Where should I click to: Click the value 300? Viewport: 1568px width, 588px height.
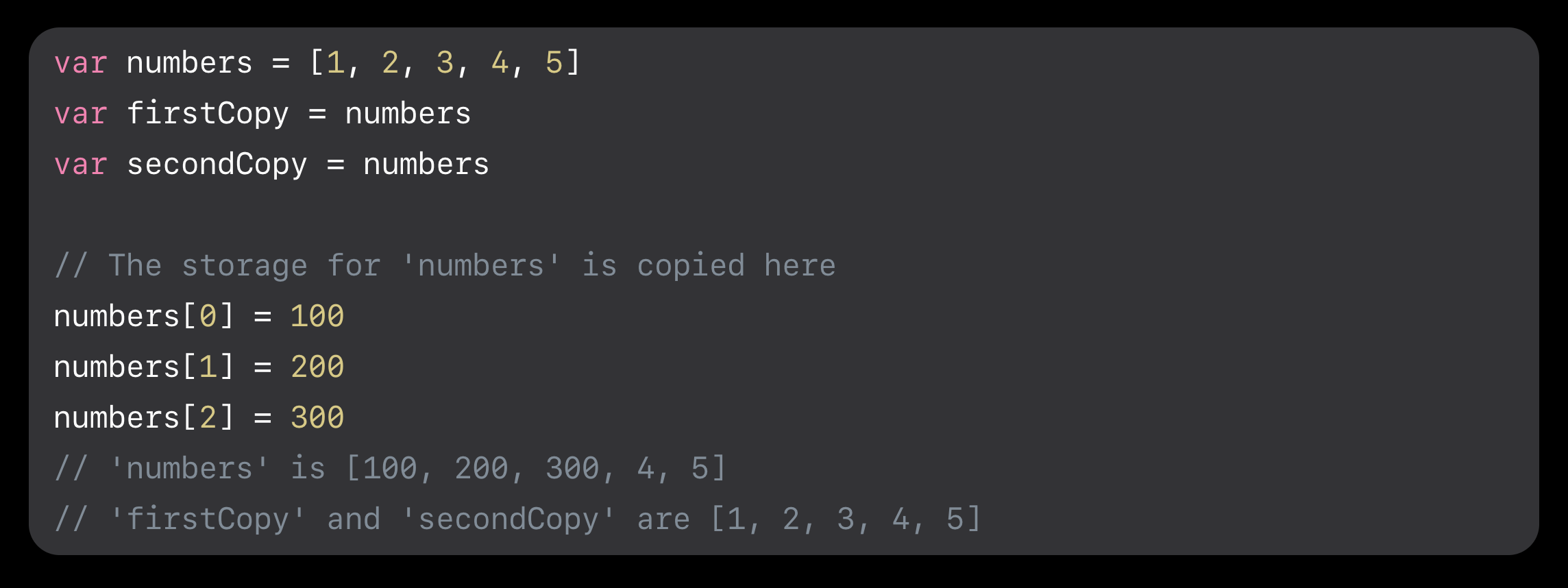[x=317, y=418]
